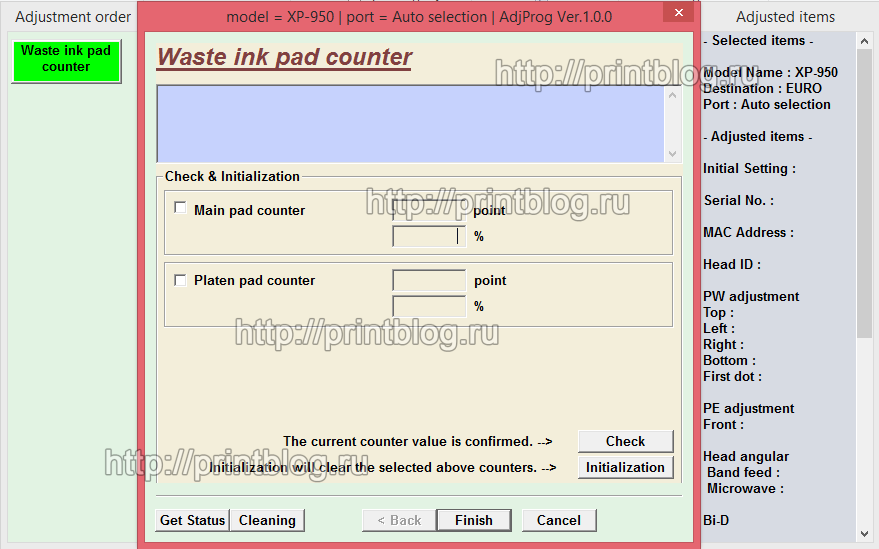Close the AdjProg dialog window

pos(678,12)
